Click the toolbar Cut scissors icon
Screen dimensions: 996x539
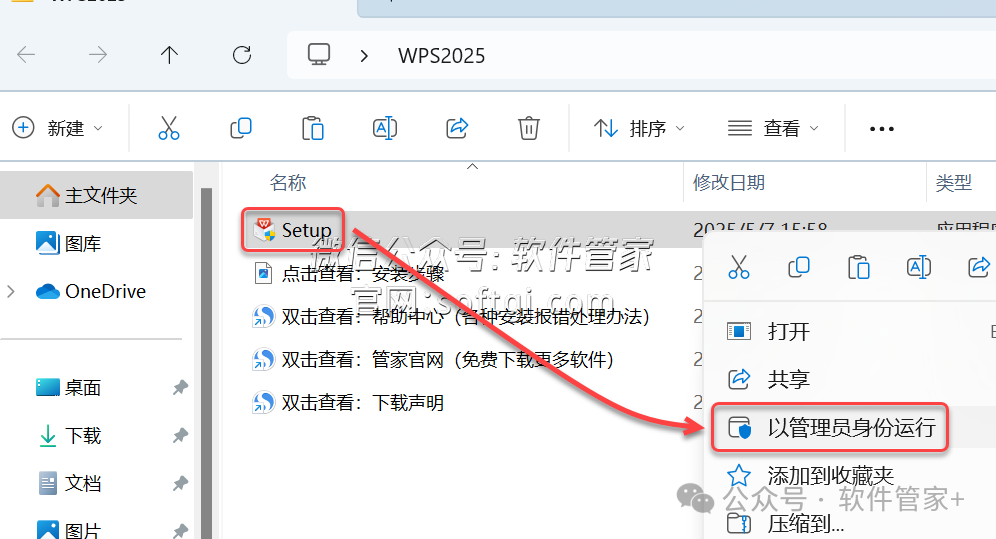pyautogui.click(x=169, y=128)
